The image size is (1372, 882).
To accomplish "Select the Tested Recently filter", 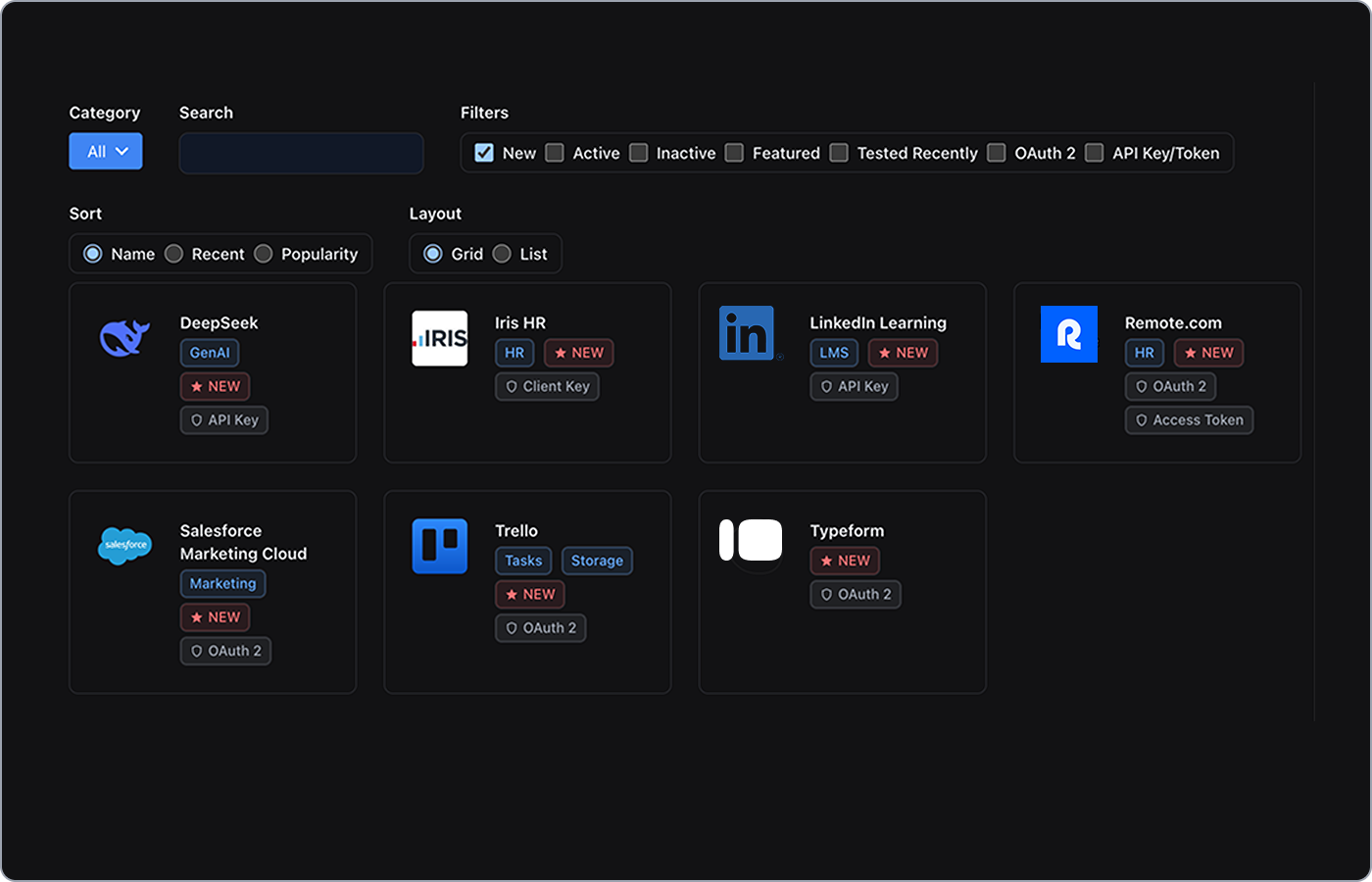I will click(839, 153).
